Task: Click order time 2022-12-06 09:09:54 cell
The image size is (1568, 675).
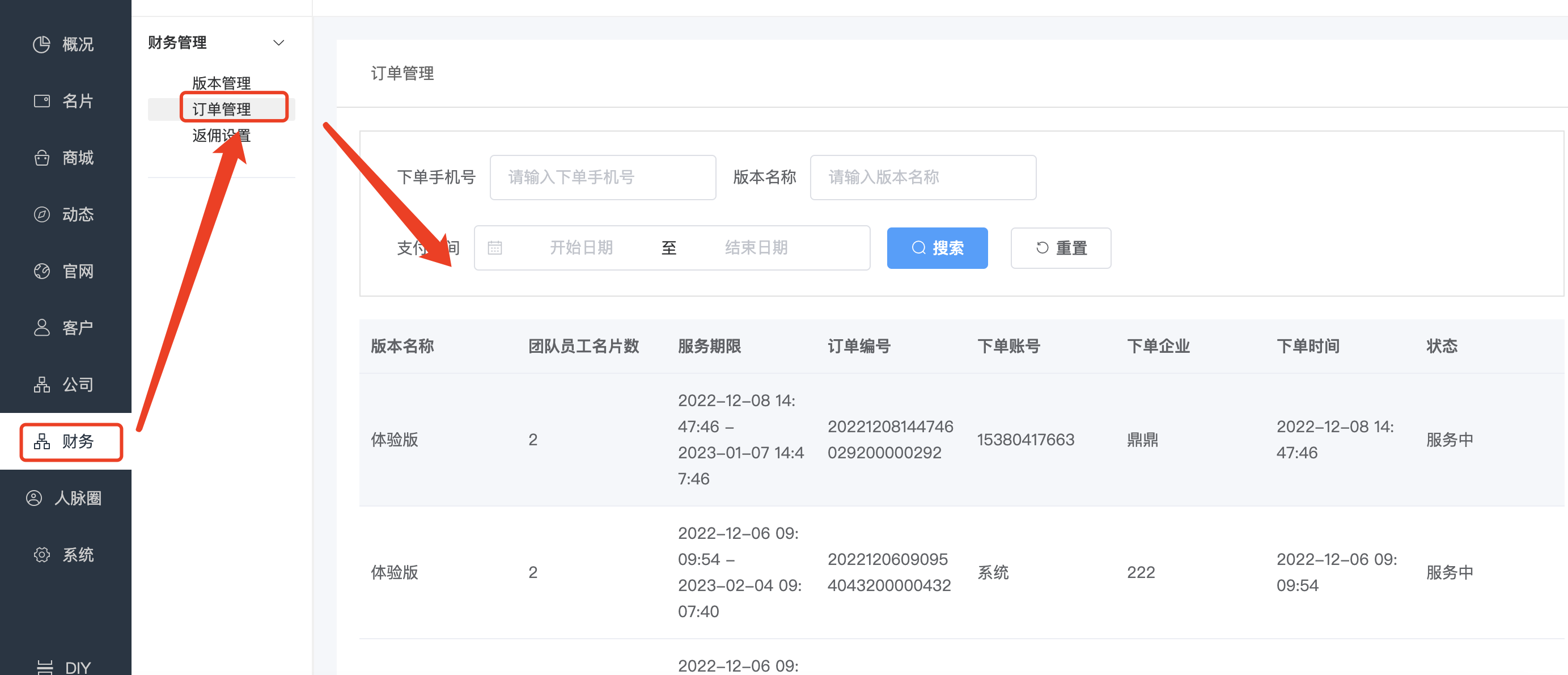Action: (x=1337, y=572)
